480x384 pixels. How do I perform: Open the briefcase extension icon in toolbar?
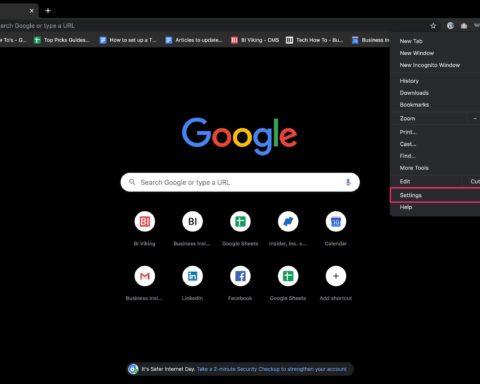pyautogui.click(x=464, y=26)
